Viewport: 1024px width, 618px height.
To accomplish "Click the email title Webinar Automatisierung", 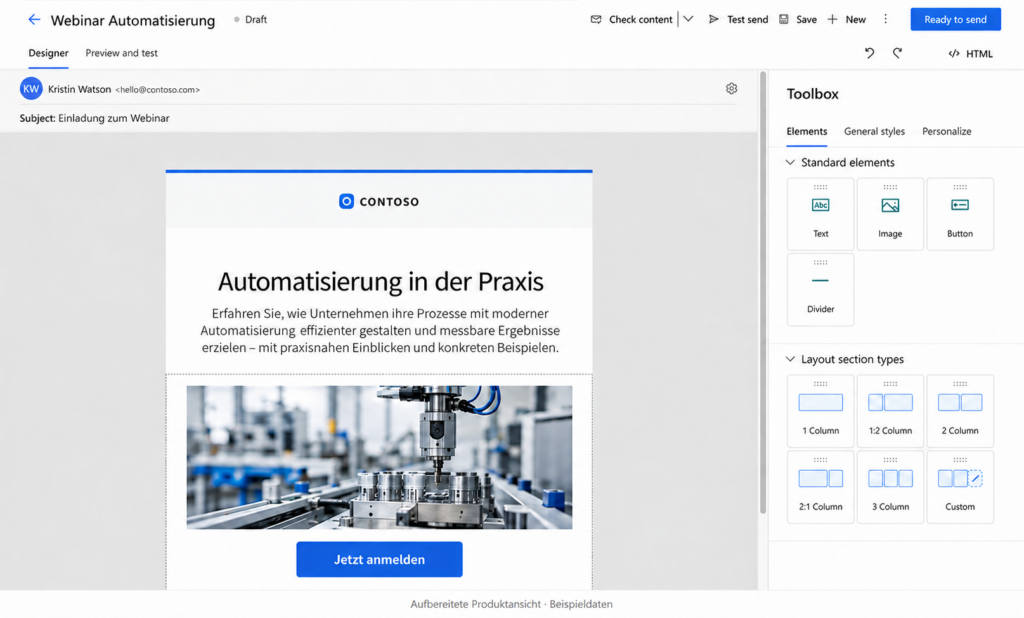I will coord(133,20).
